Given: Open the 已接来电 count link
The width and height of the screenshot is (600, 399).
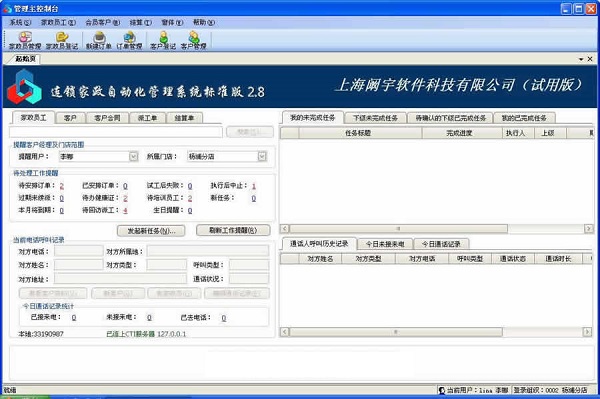Looking at the screenshot, I should (74, 318).
